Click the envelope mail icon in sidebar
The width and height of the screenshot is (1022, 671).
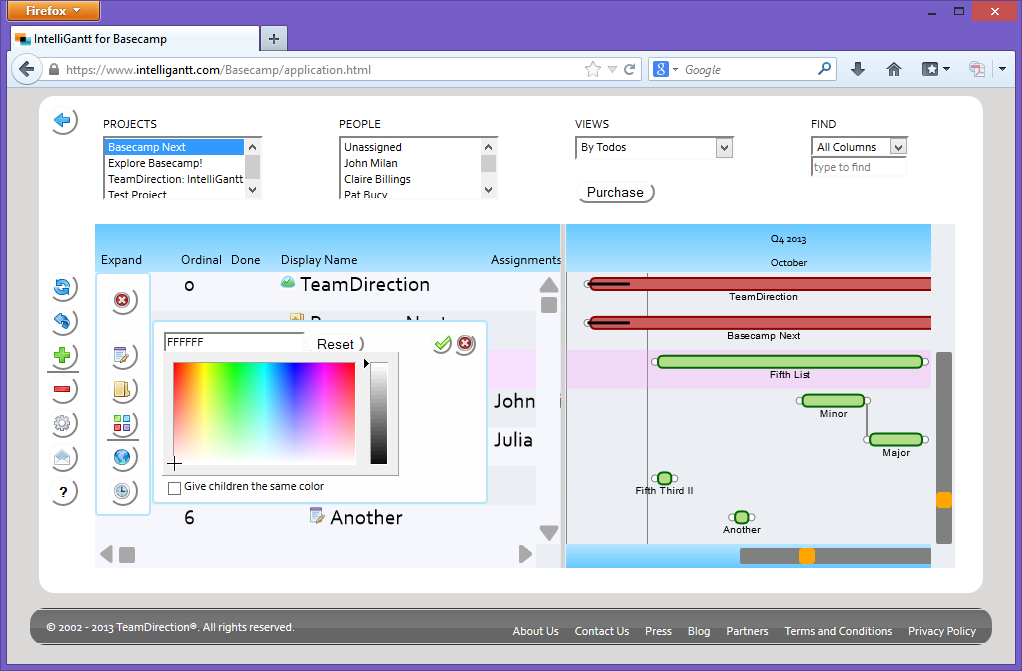coord(62,457)
